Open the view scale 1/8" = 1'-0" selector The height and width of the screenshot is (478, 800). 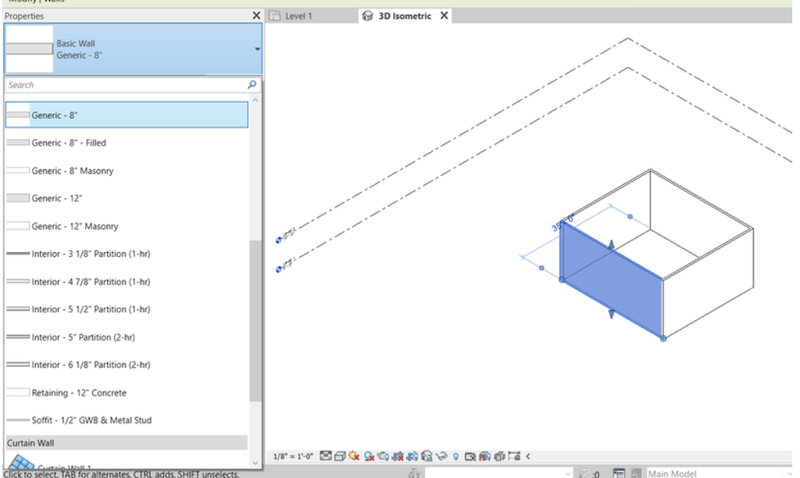(x=293, y=457)
